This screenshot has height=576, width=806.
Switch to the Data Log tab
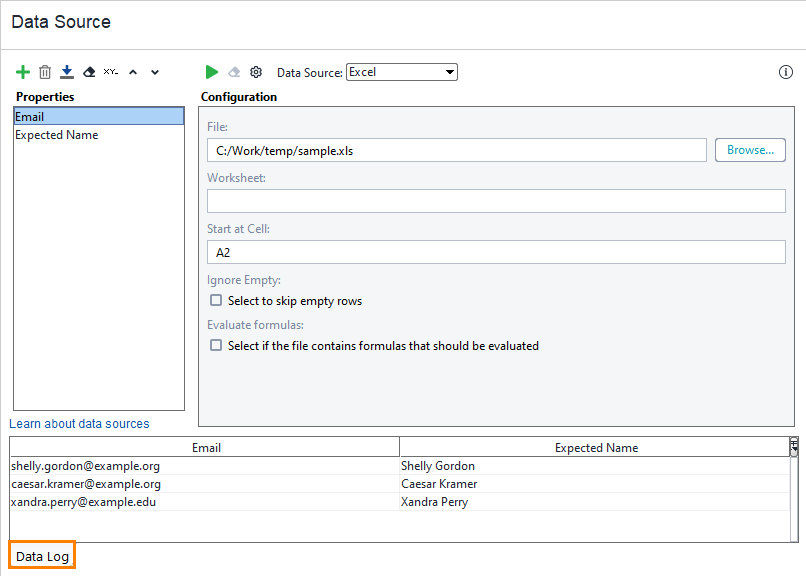click(x=41, y=555)
